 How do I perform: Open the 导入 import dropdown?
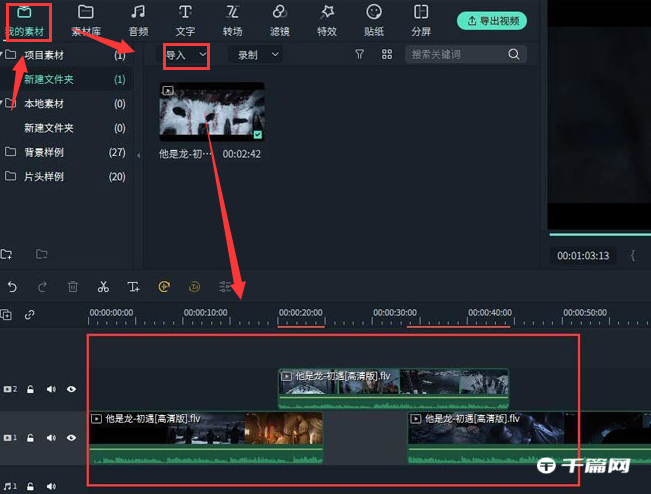tap(186, 55)
